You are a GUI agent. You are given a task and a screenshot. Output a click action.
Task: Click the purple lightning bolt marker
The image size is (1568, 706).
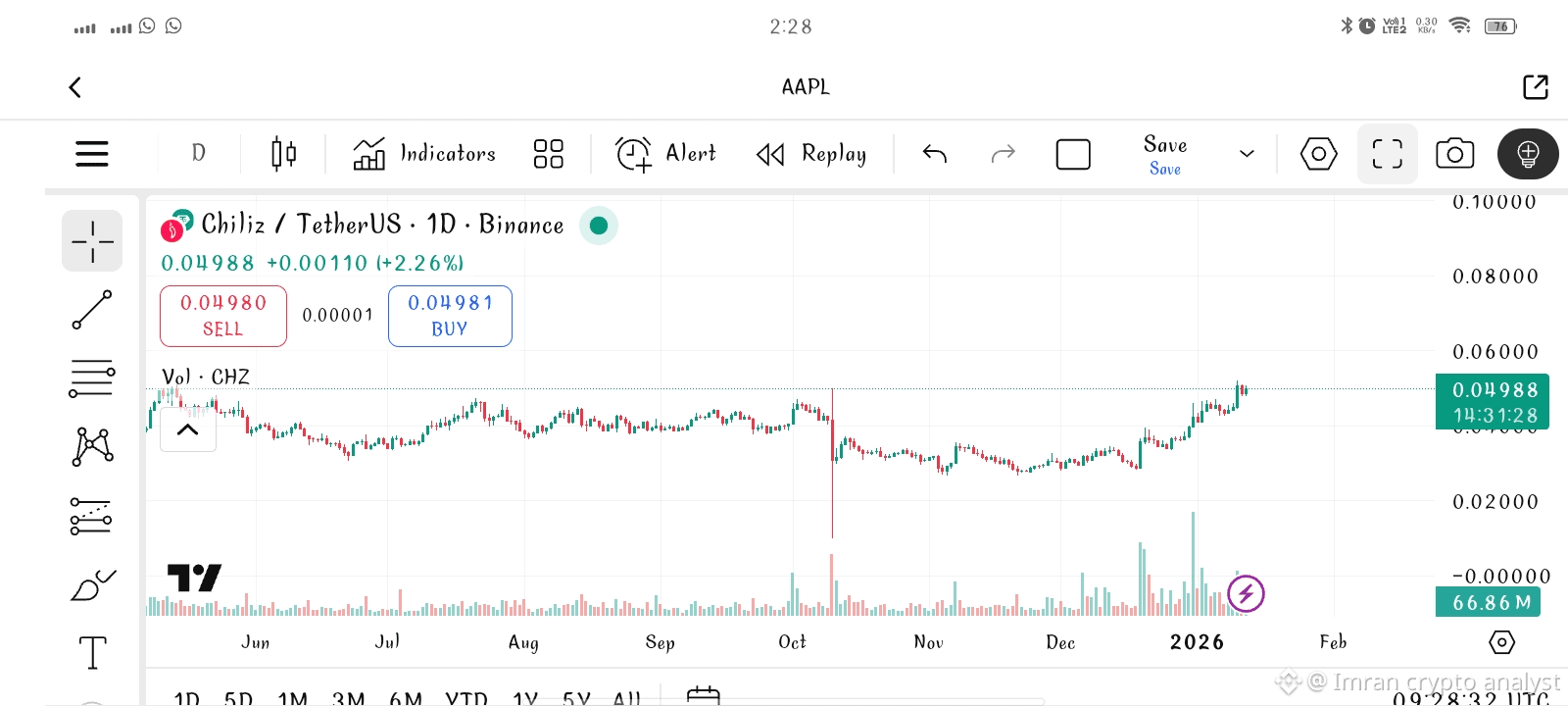pos(1246,593)
